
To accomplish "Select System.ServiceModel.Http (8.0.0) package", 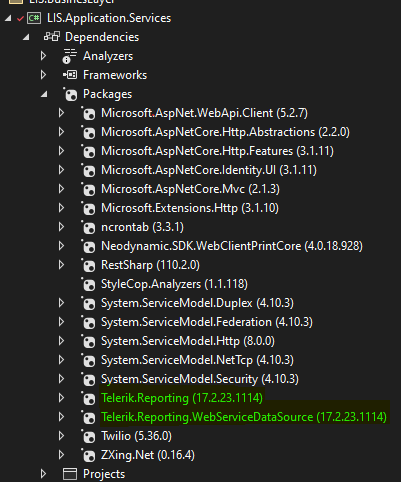I will click(188, 341).
